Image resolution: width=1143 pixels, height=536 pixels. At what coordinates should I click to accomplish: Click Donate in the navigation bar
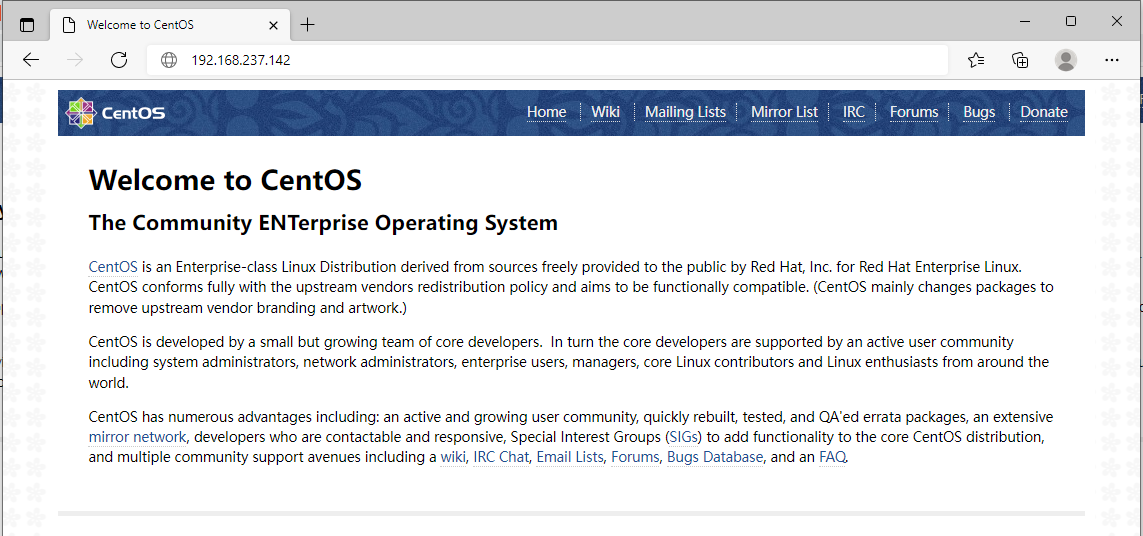(1044, 112)
